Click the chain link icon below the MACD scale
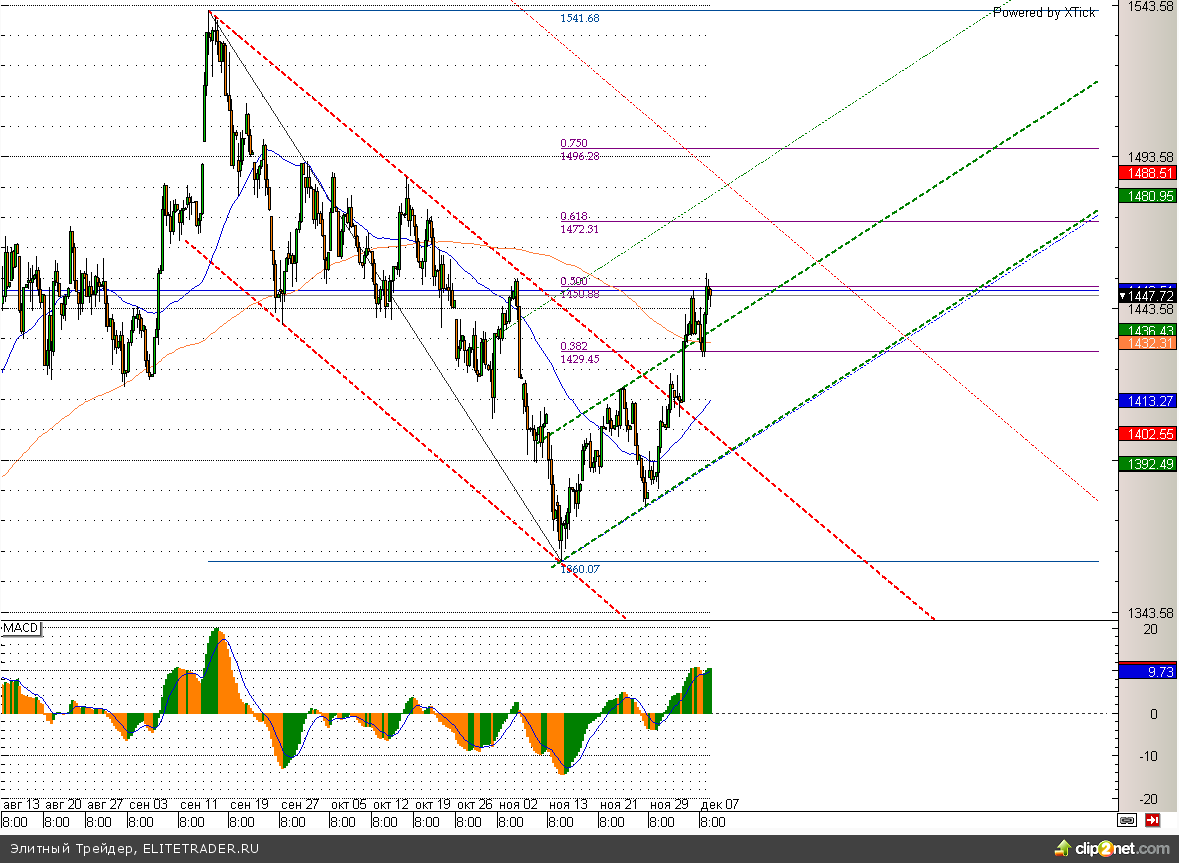 (1127, 820)
